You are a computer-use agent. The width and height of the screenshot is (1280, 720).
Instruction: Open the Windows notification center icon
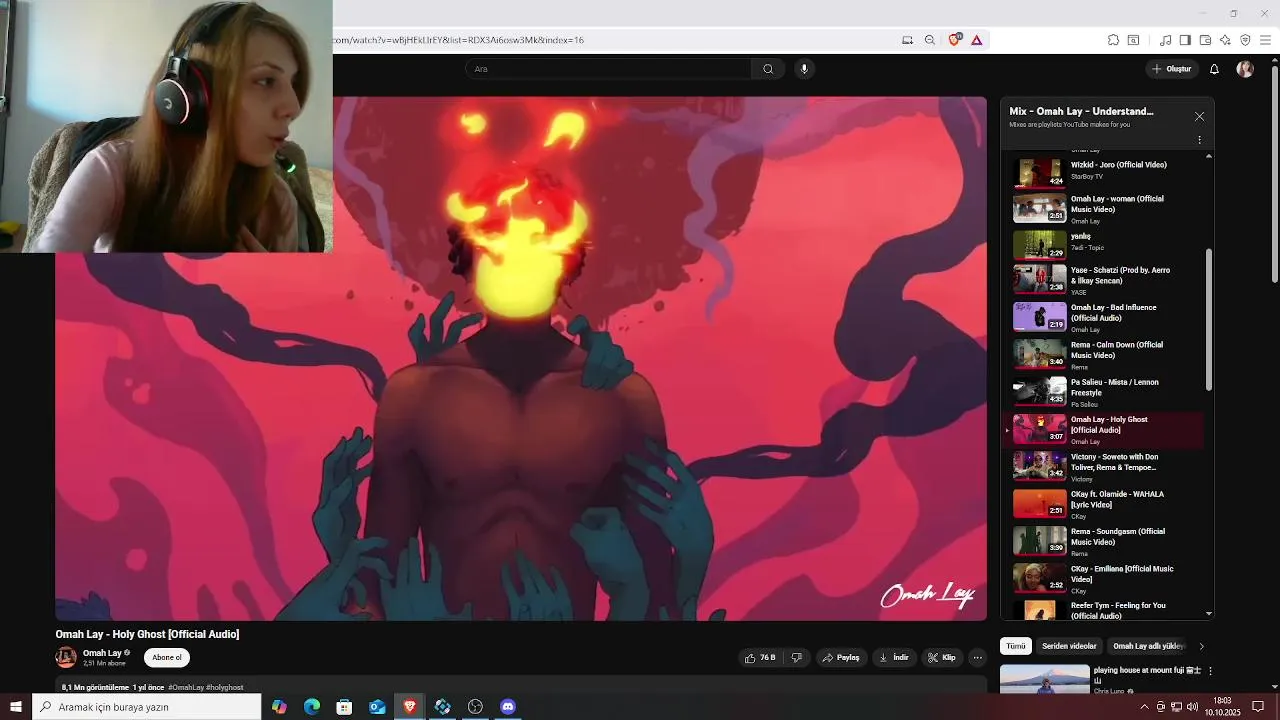point(1258,707)
